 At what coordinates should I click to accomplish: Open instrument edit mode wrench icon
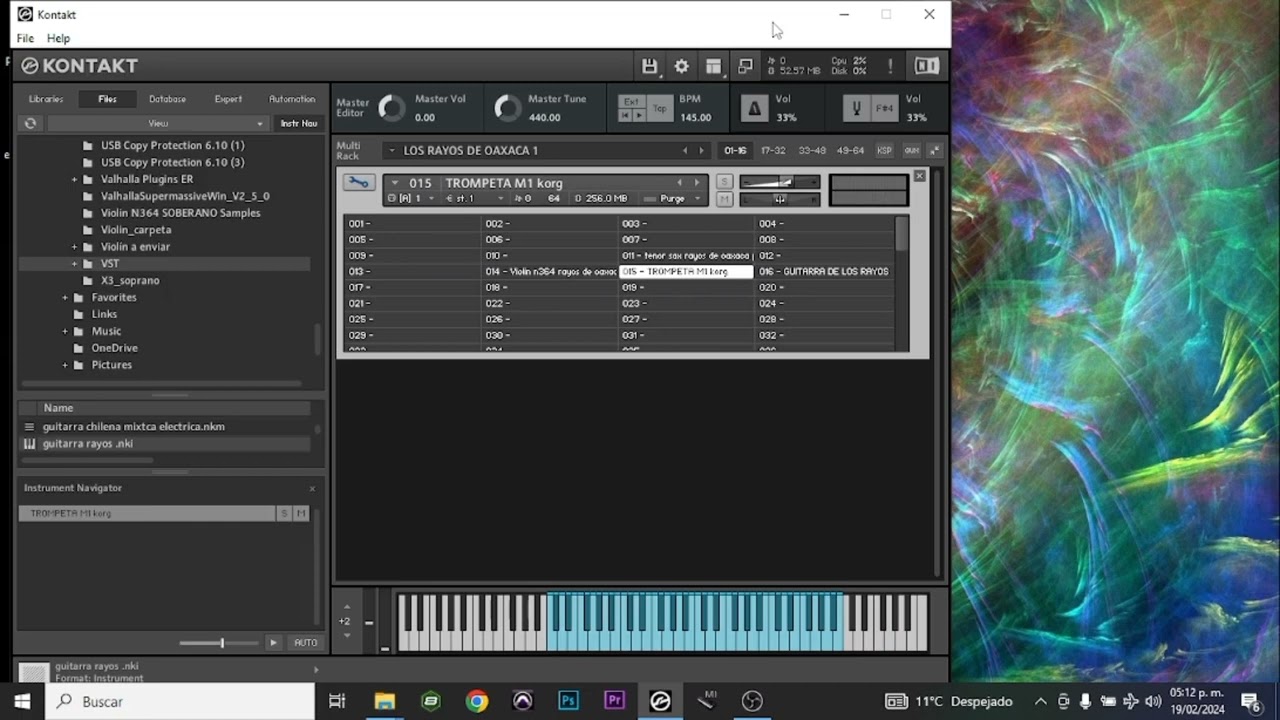point(358,183)
